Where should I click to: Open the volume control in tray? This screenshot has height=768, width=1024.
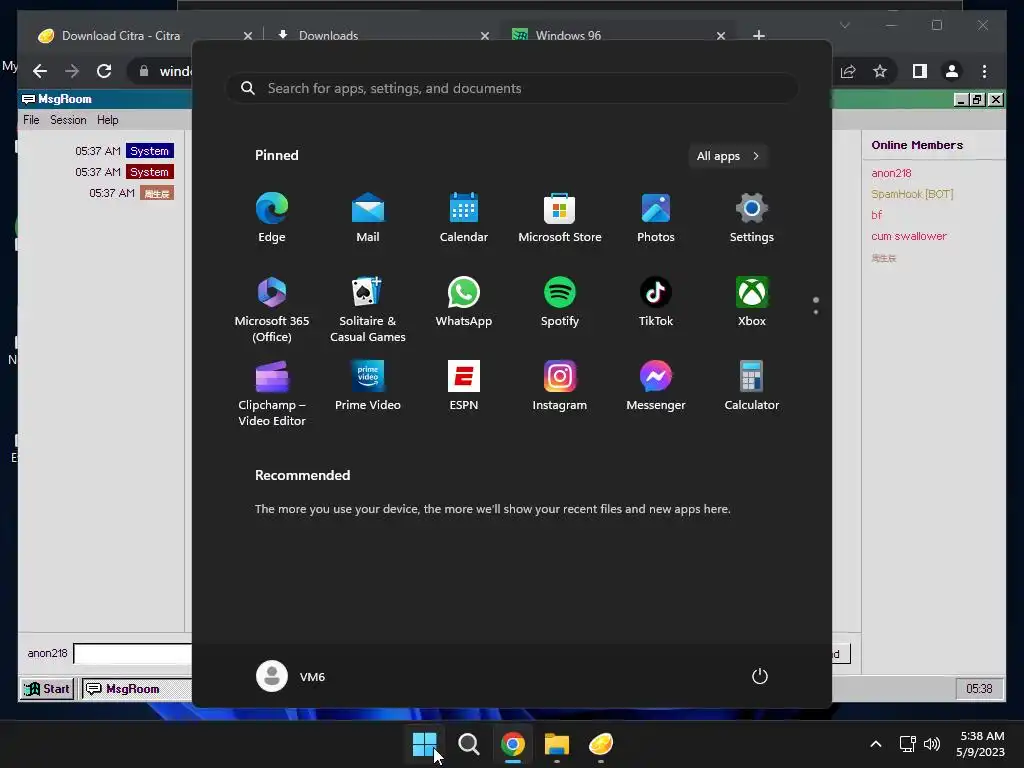(x=932, y=744)
